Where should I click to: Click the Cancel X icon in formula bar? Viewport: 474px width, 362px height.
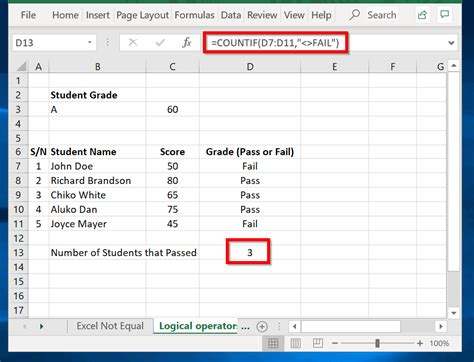click(133, 42)
